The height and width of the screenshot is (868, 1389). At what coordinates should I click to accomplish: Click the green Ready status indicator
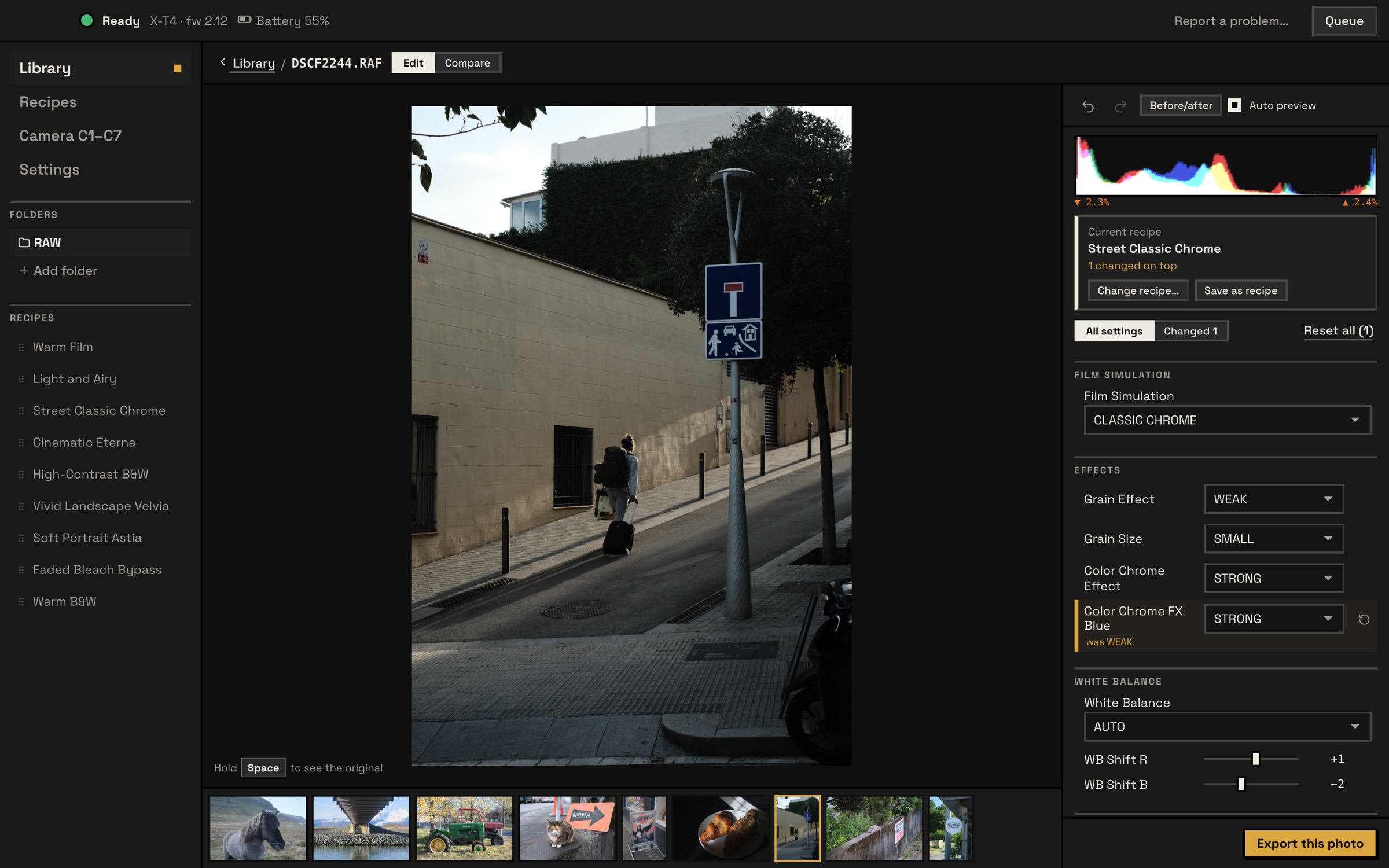(x=87, y=20)
